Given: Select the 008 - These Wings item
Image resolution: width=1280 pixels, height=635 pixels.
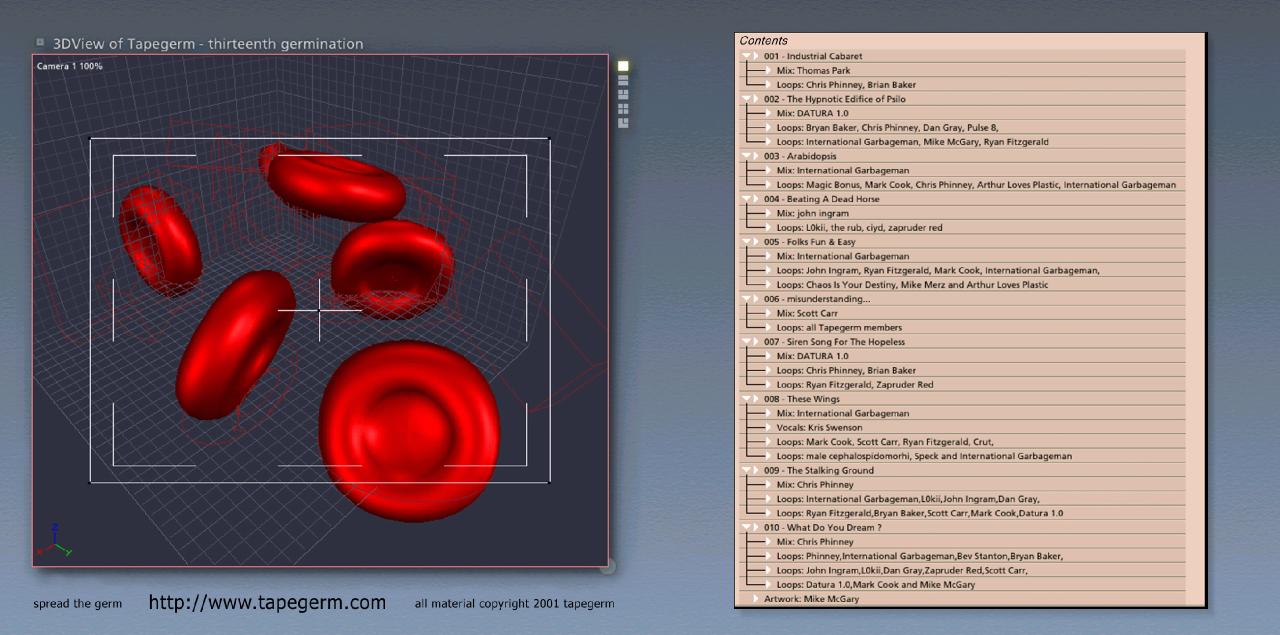Looking at the screenshot, I should tap(802, 399).
